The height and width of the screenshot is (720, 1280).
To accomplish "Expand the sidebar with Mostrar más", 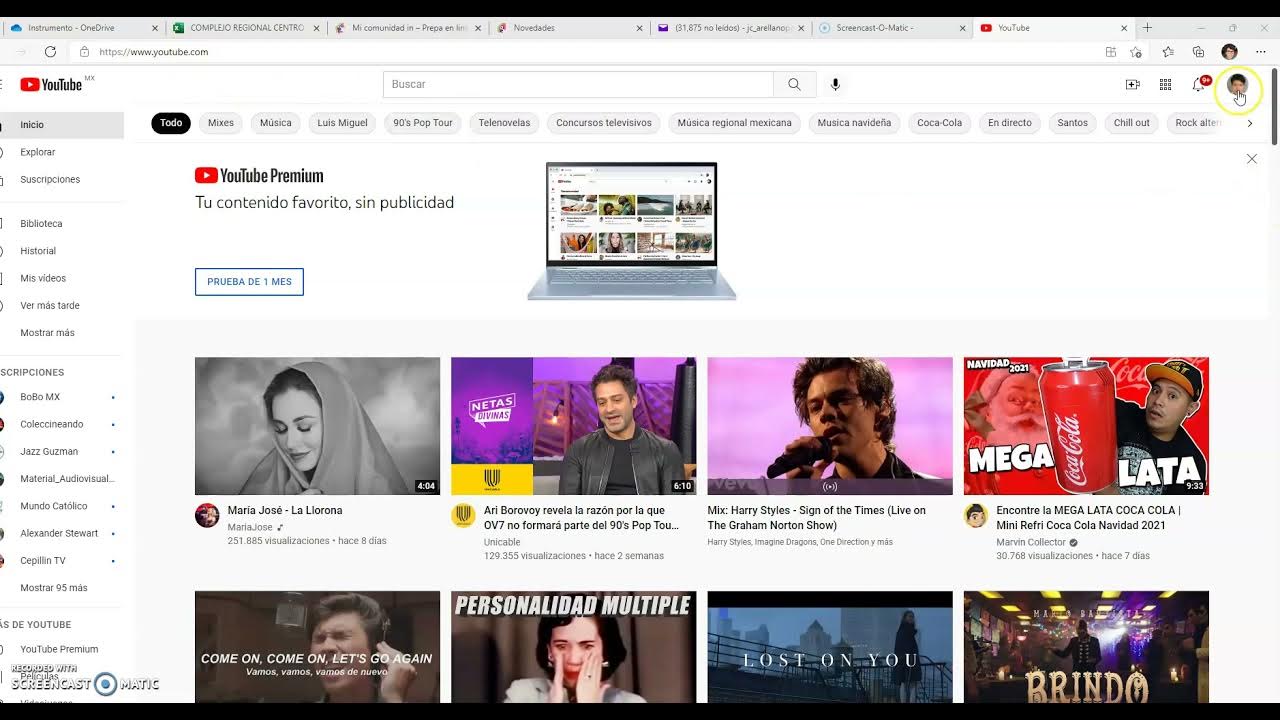I will (x=47, y=333).
